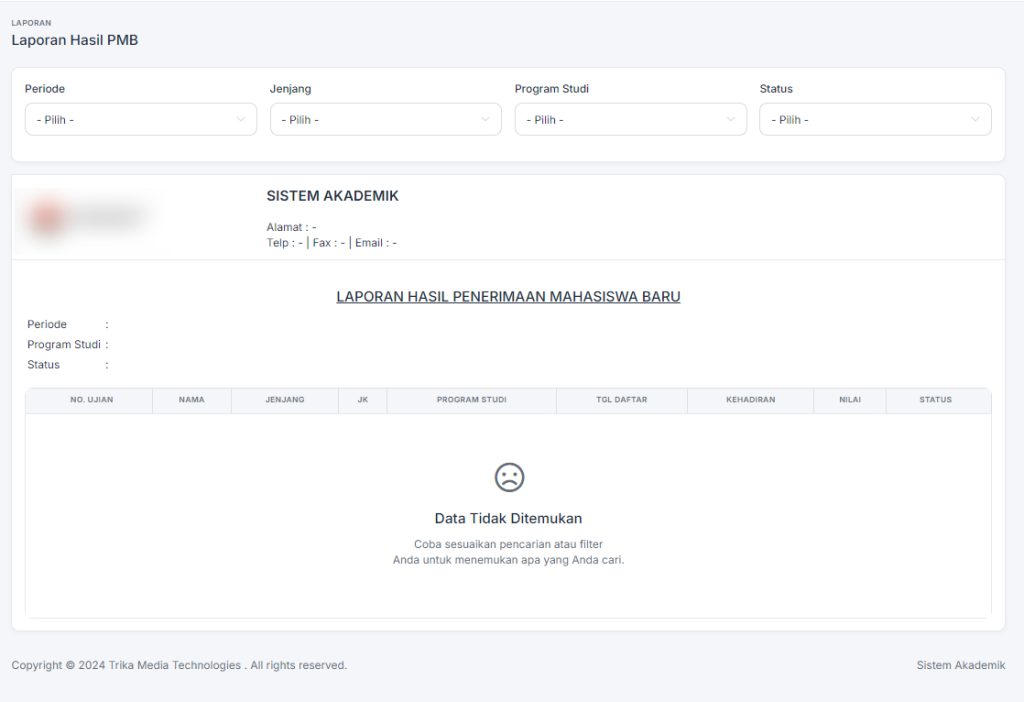Click the sad face empty-state icon

509,478
